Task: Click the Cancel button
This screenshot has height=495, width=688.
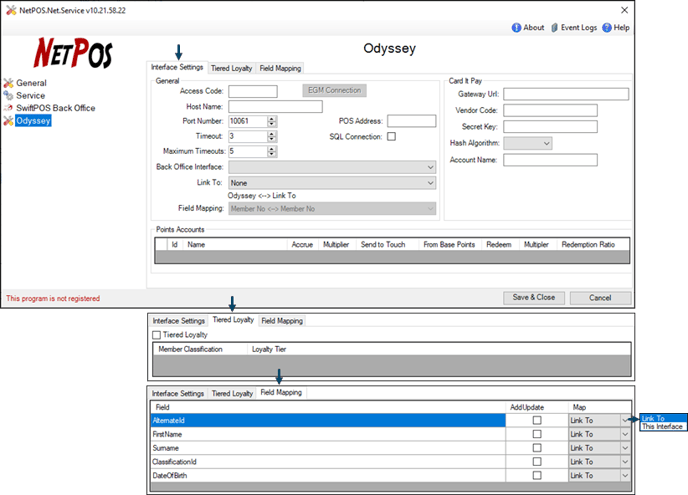Action: [x=600, y=298]
